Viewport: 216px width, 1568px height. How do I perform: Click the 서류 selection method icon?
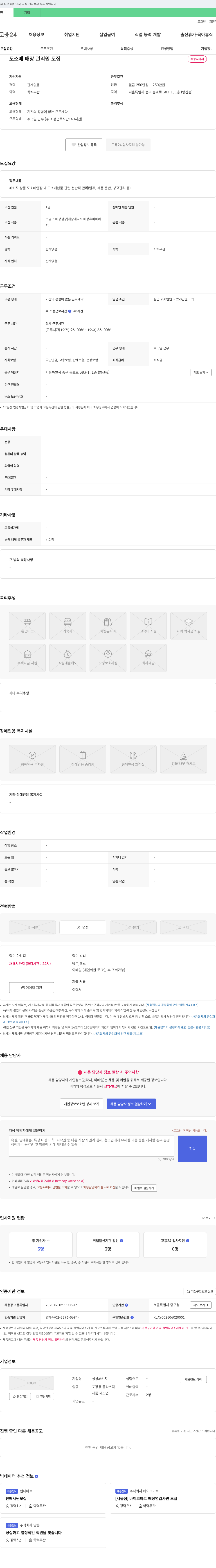(32, 927)
